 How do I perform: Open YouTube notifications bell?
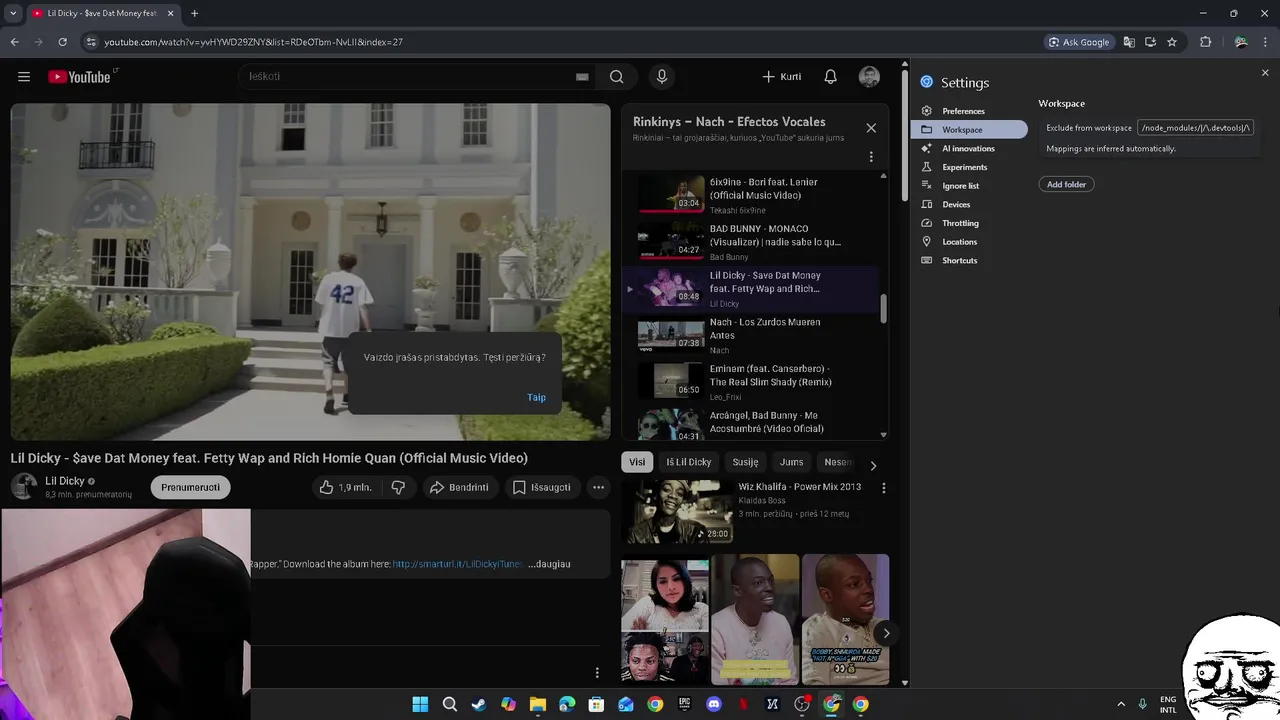(x=830, y=77)
